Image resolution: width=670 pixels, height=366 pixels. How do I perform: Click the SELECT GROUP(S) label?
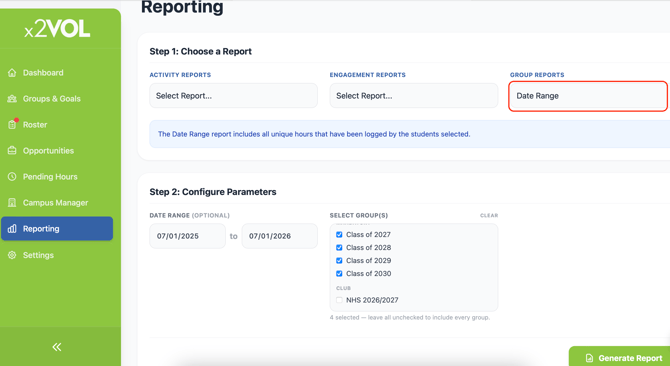point(359,215)
